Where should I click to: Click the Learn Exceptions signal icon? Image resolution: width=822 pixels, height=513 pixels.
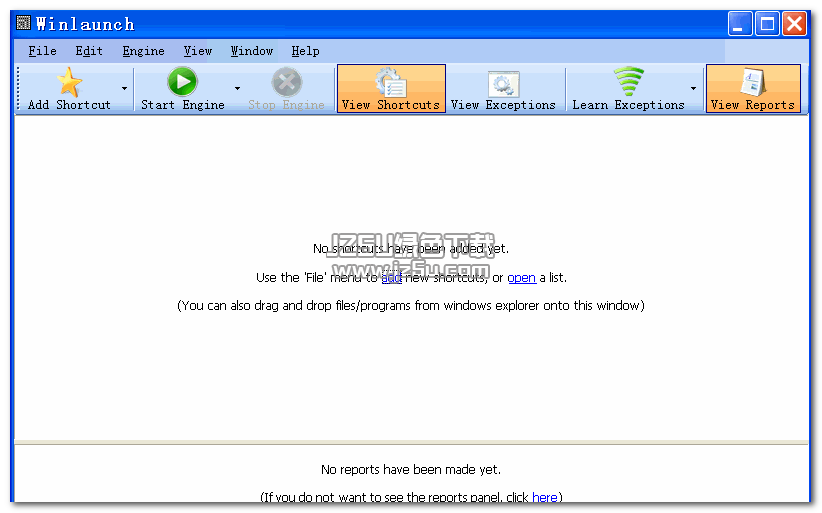click(629, 82)
